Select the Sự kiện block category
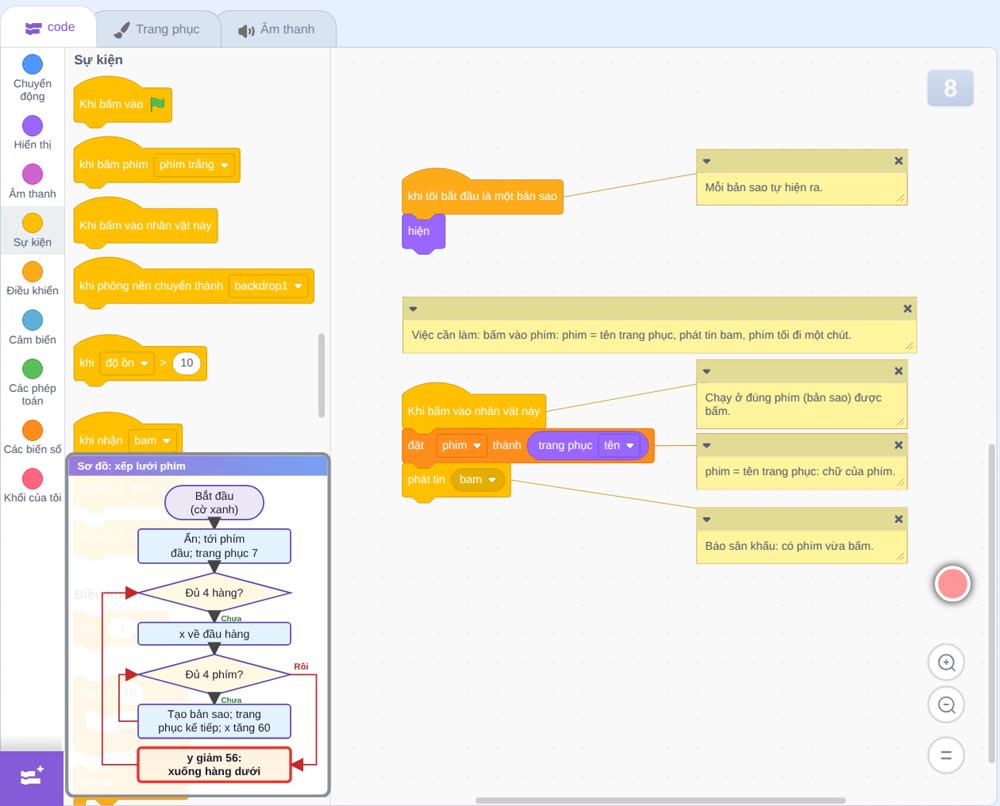Image resolution: width=1000 pixels, height=806 pixels. click(33, 230)
